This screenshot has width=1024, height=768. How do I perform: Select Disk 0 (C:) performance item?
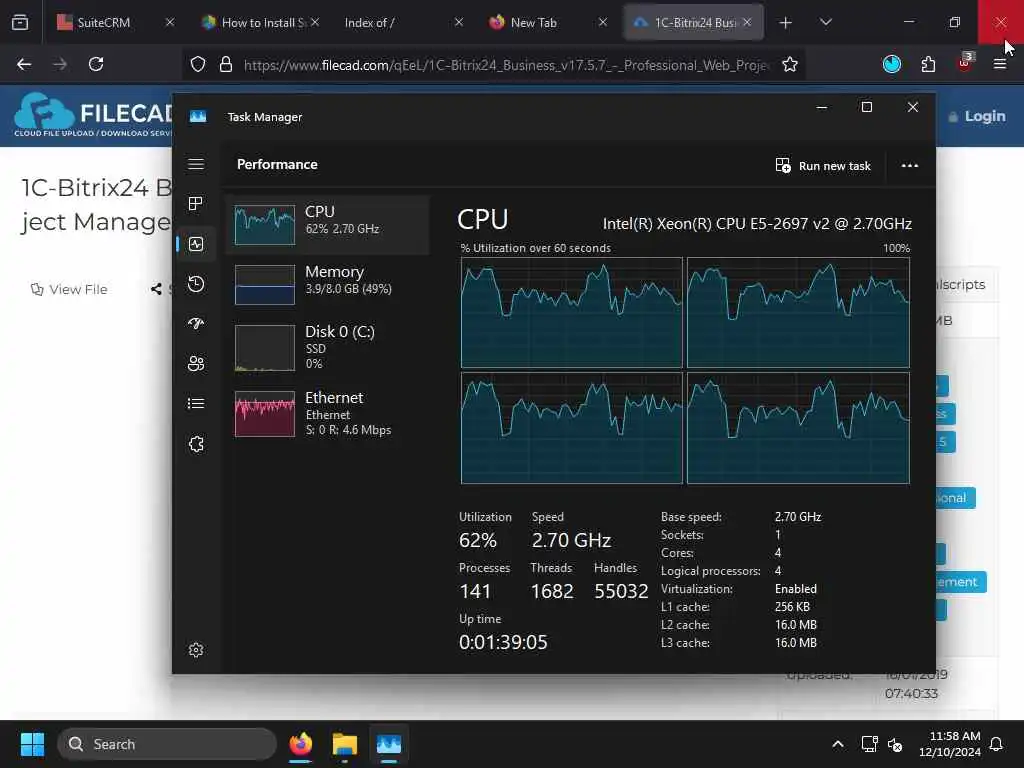328,347
